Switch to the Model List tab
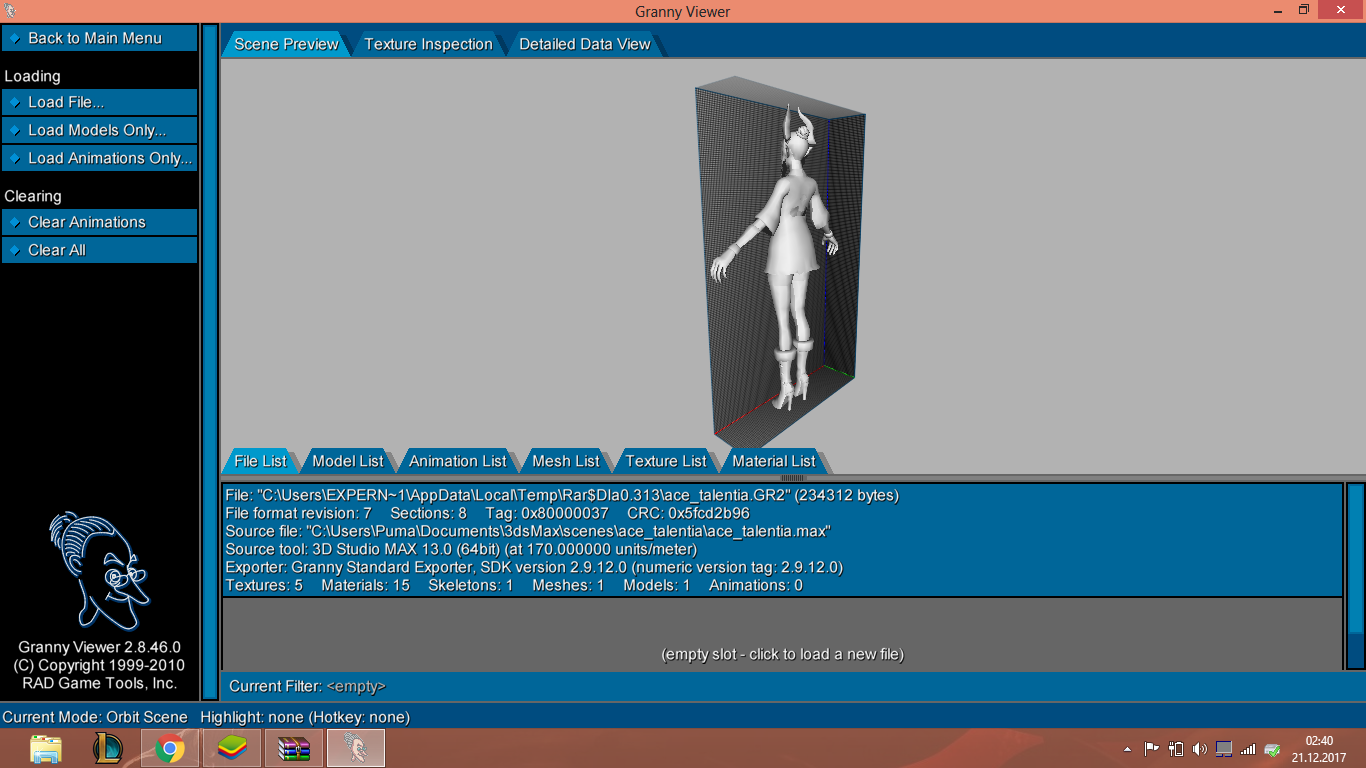 [348, 461]
